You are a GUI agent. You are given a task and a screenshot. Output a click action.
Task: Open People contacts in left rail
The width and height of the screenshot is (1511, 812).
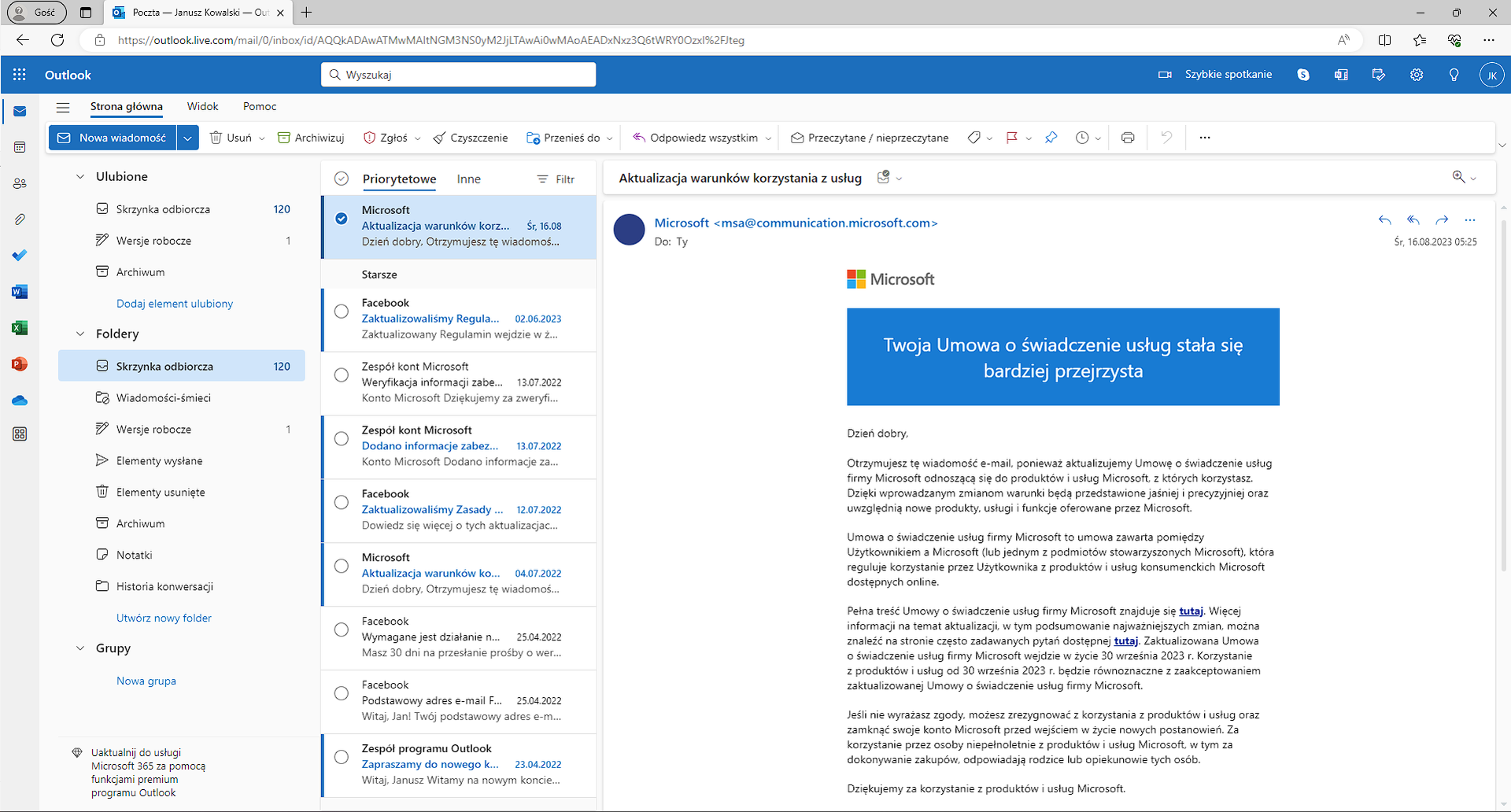click(20, 183)
